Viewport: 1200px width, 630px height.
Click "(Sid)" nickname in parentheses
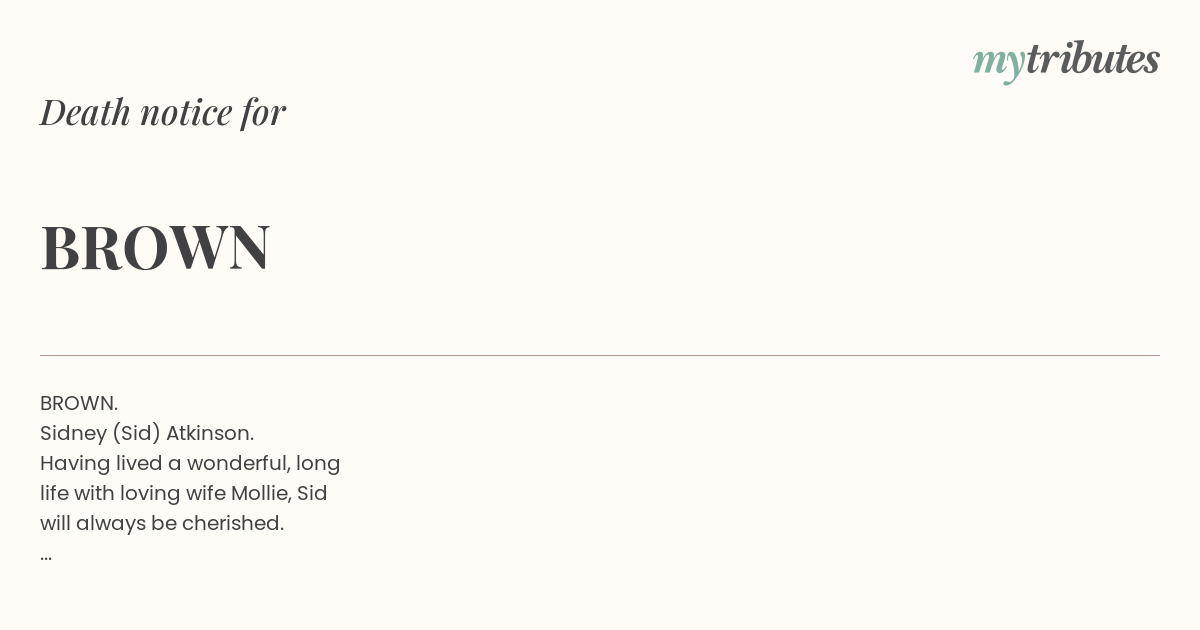(x=136, y=434)
